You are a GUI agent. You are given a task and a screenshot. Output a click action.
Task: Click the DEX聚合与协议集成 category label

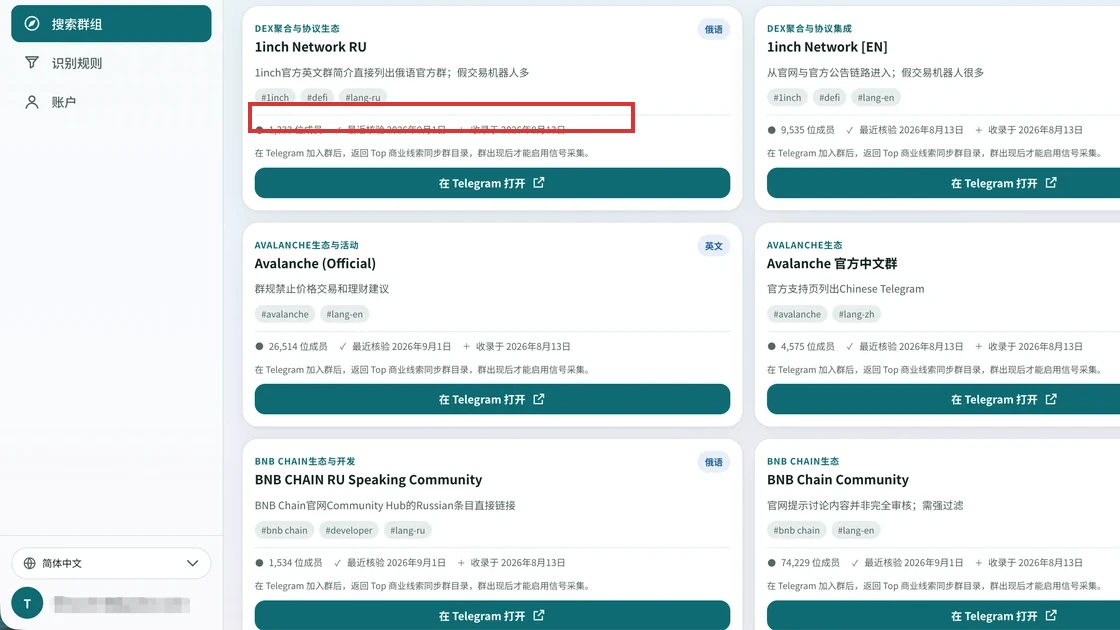click(x=809, y=29)
